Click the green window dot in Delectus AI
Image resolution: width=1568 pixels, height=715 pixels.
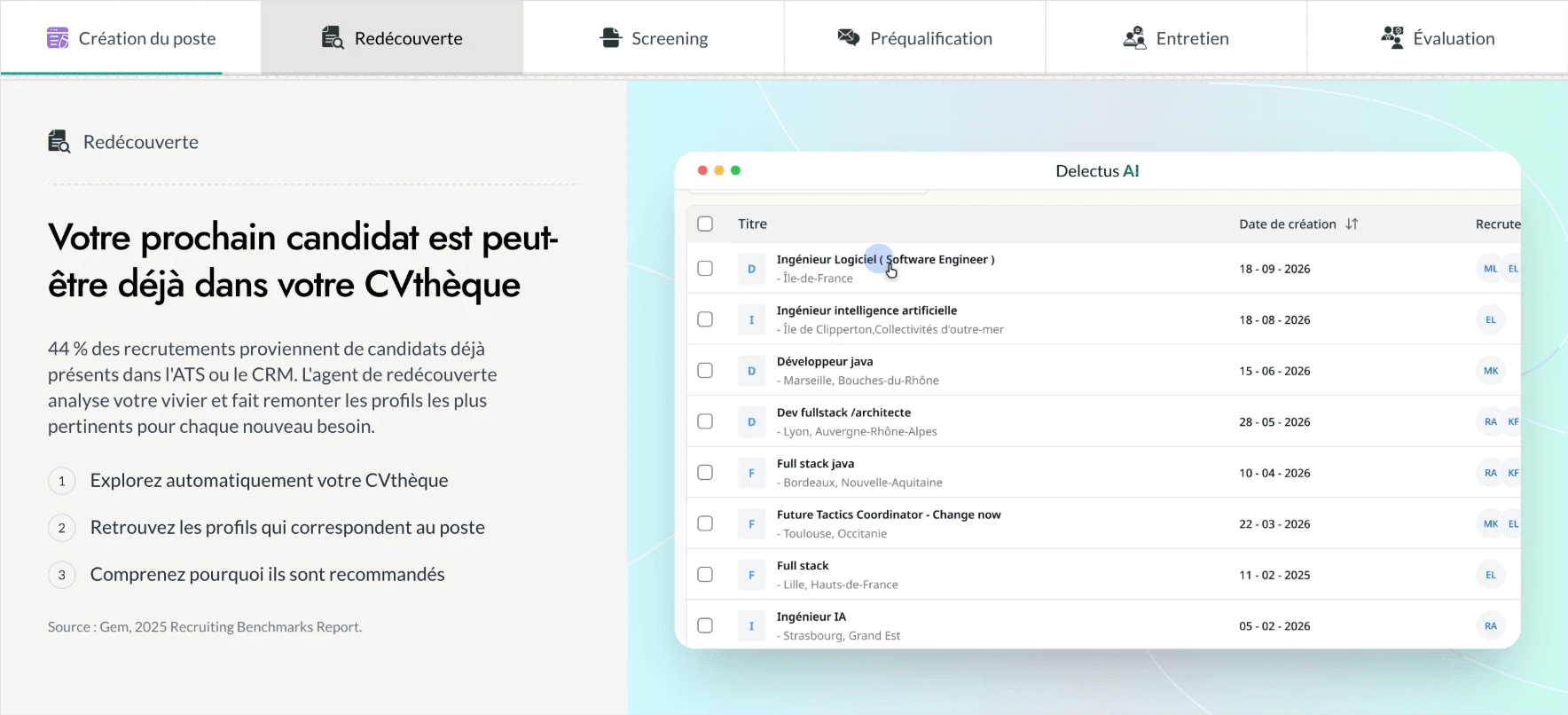735,170
